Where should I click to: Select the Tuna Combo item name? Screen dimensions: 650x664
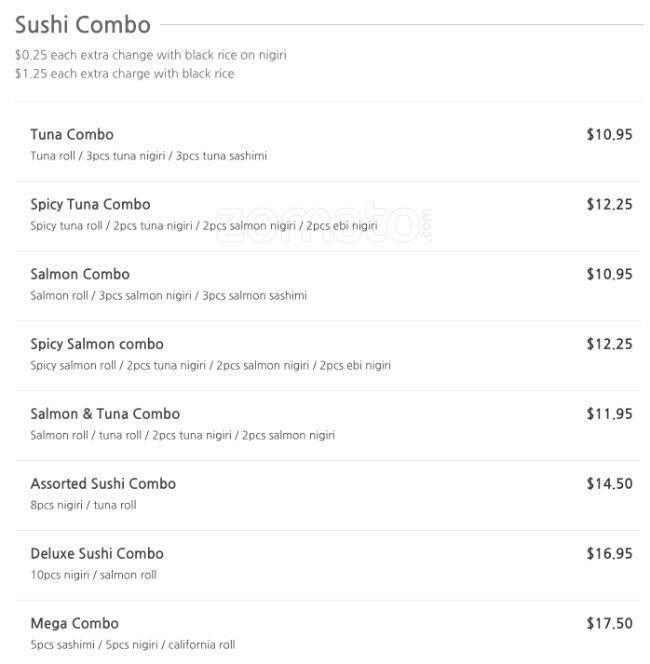[72, 134]
